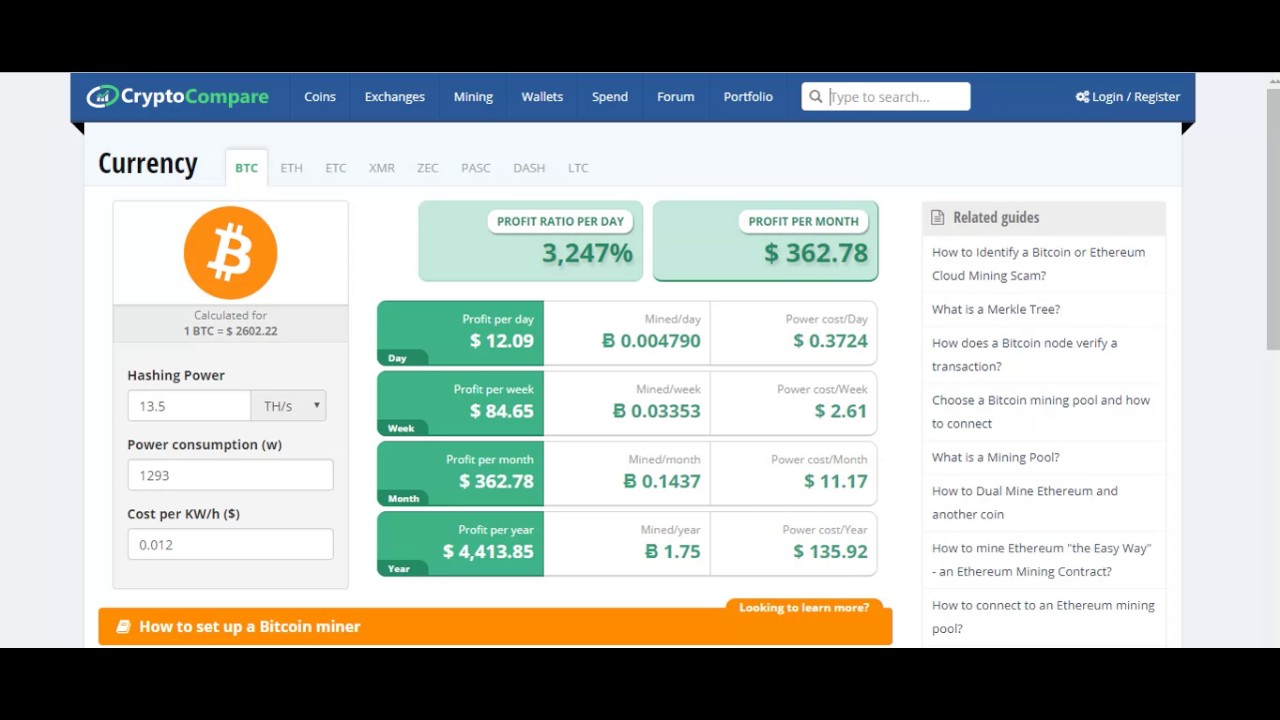1280x720 pixels.
Task: Click How to set up a Bitcoin miner banner
Action: (495, 627)
